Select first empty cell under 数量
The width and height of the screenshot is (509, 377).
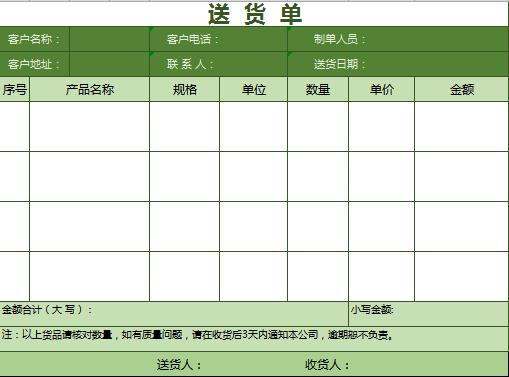click(x=318, y=127)
